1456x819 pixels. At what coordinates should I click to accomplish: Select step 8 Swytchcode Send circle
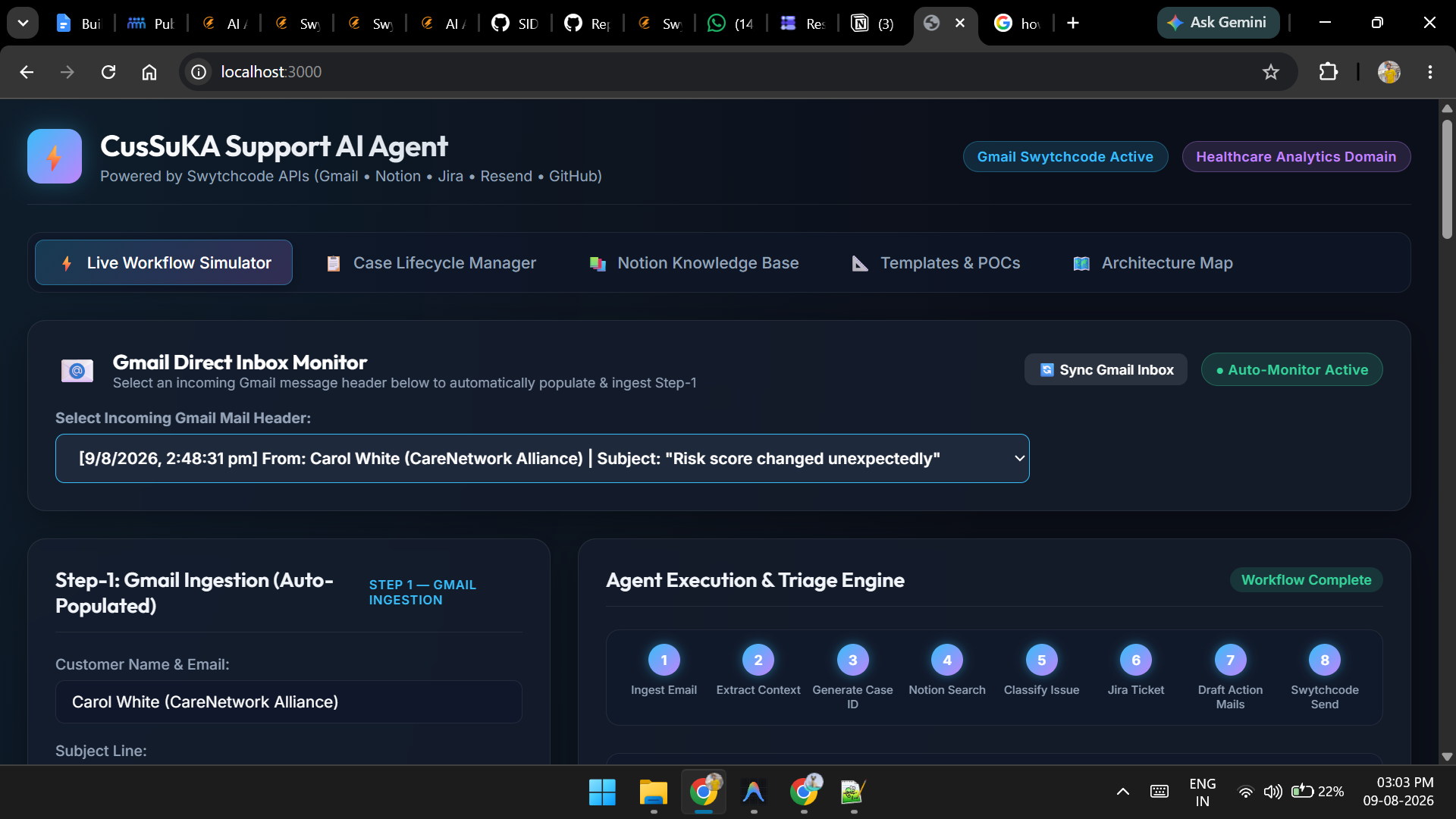click(x=1325, y=660)
